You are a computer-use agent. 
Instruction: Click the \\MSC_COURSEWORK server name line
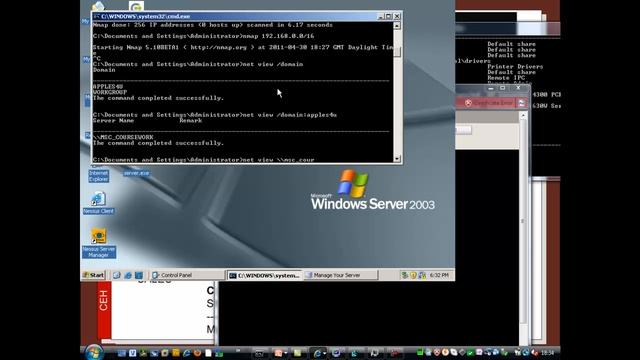tap(123, 137)
